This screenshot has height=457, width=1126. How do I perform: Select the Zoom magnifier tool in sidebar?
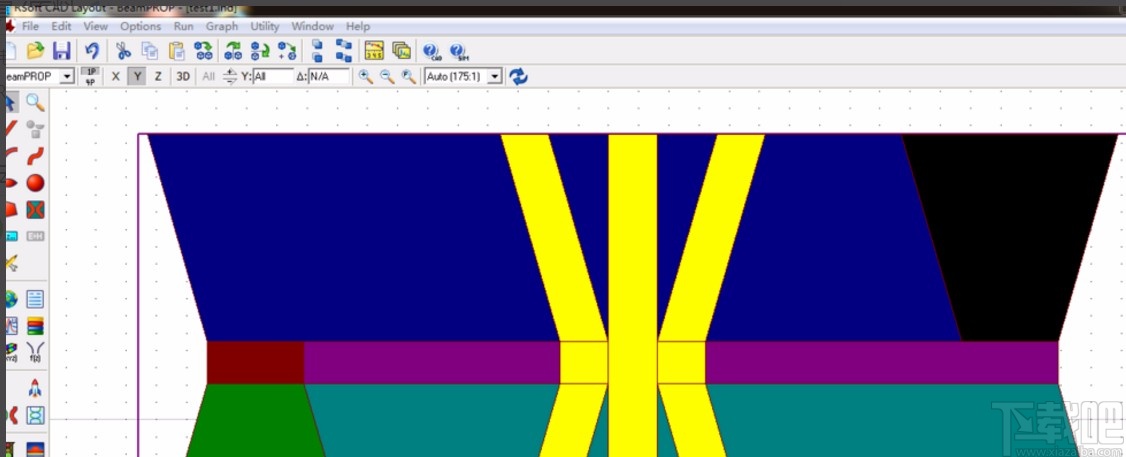click(35, 102)
